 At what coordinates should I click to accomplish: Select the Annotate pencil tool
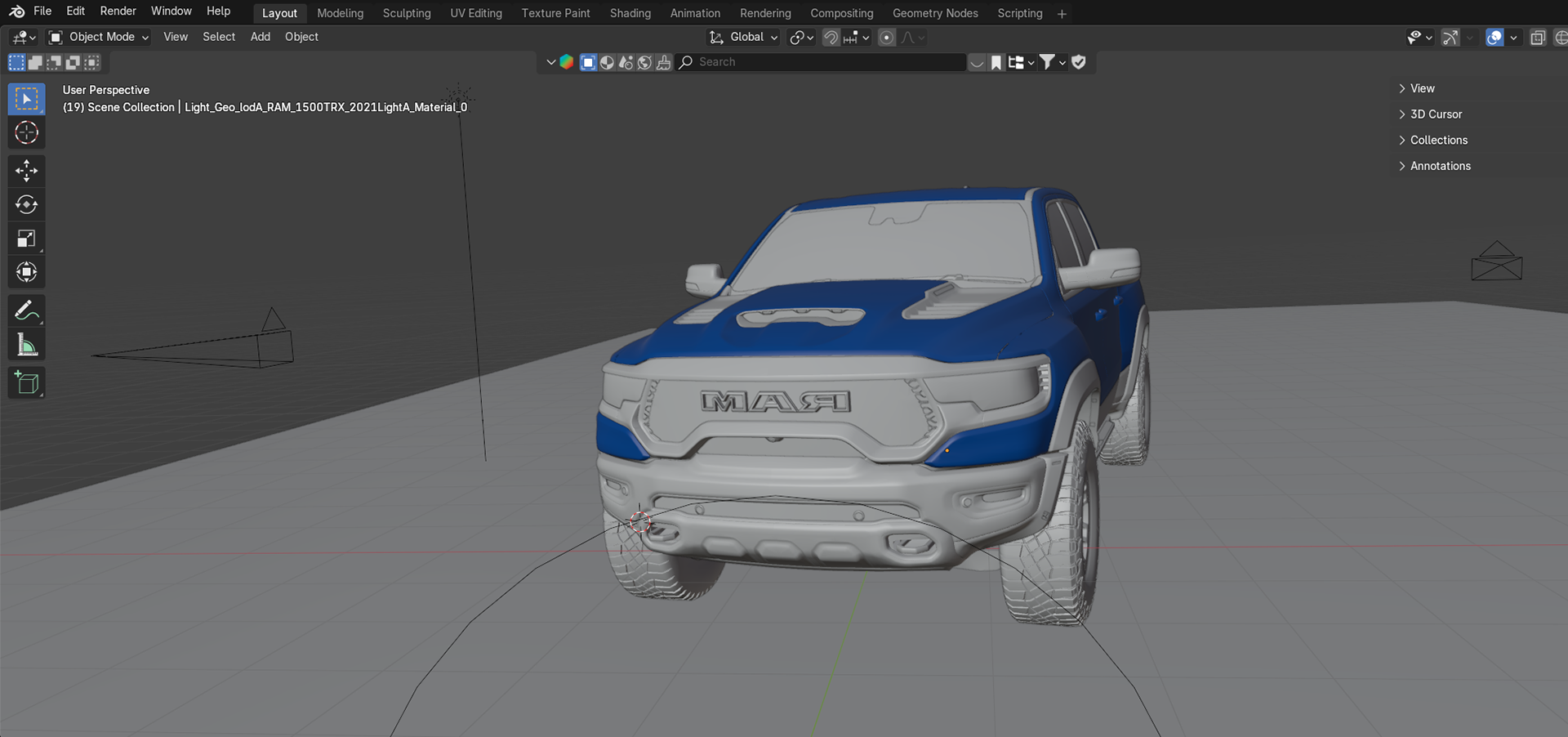coord(26,310)
